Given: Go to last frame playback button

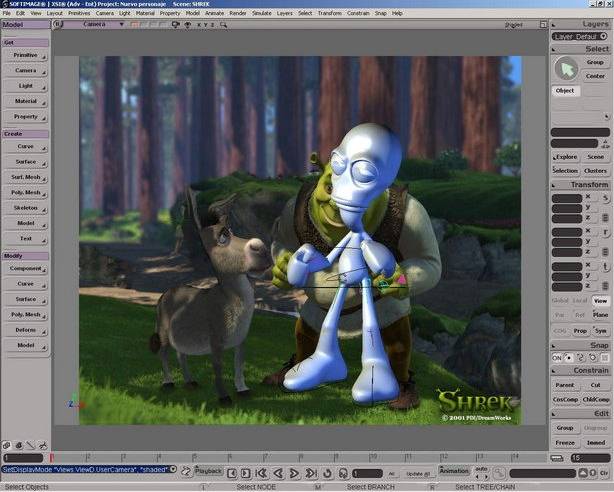Looking at the screenshot, I should [x=311, y=473].
